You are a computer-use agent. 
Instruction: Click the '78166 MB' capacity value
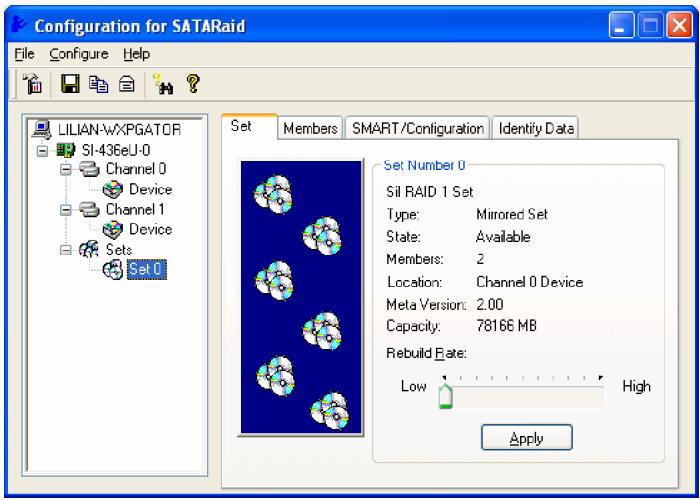click(506, 326)
